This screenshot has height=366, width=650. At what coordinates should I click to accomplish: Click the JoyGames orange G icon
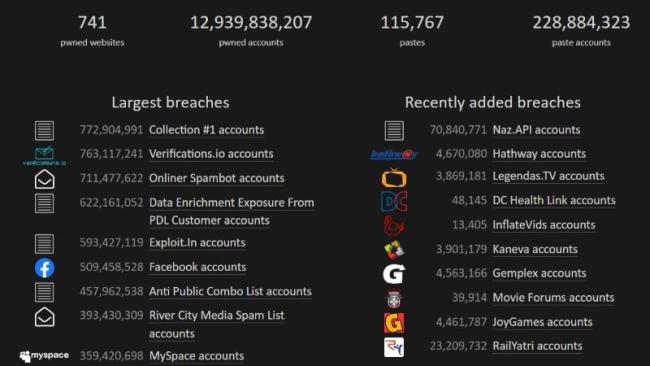tap(394, 322)
